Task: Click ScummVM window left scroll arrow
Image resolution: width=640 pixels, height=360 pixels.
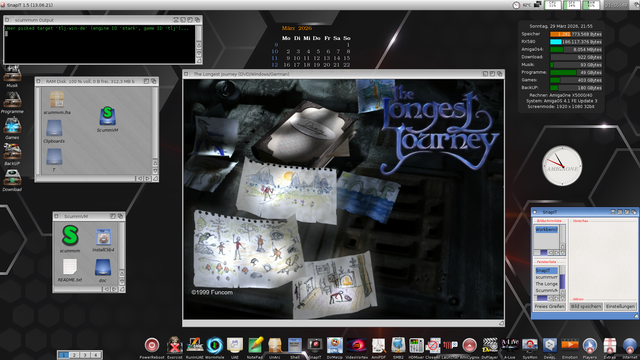Action: [x=106, y=289]
